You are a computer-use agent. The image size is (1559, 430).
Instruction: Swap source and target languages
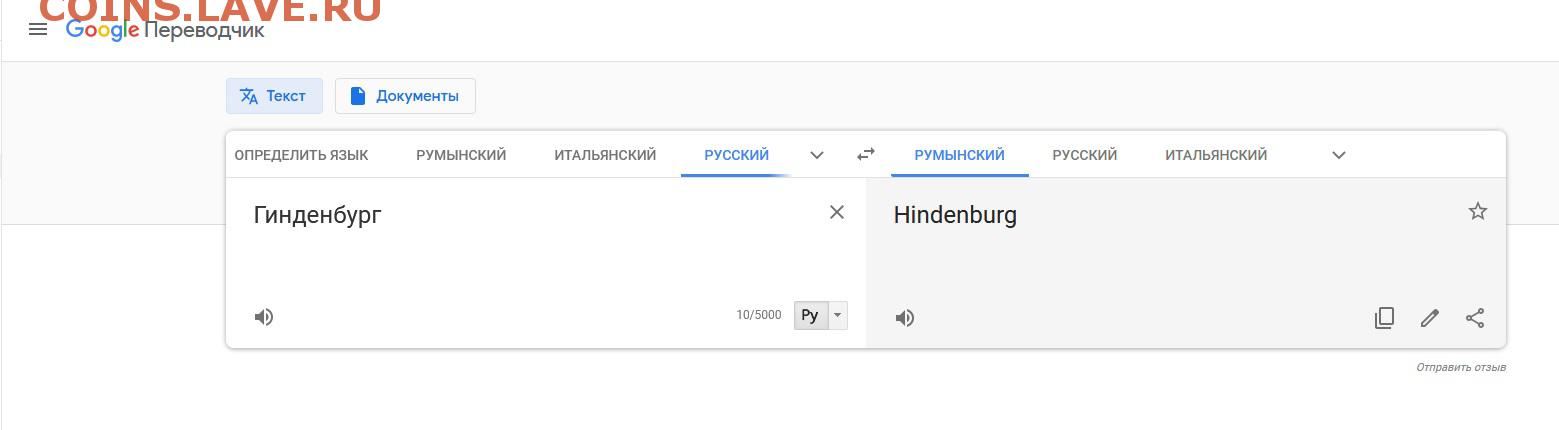(x=866, y=154)
